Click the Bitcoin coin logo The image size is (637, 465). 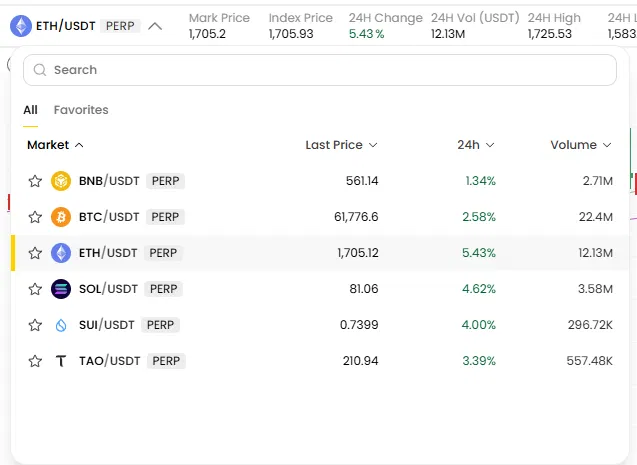click(61, 217)
